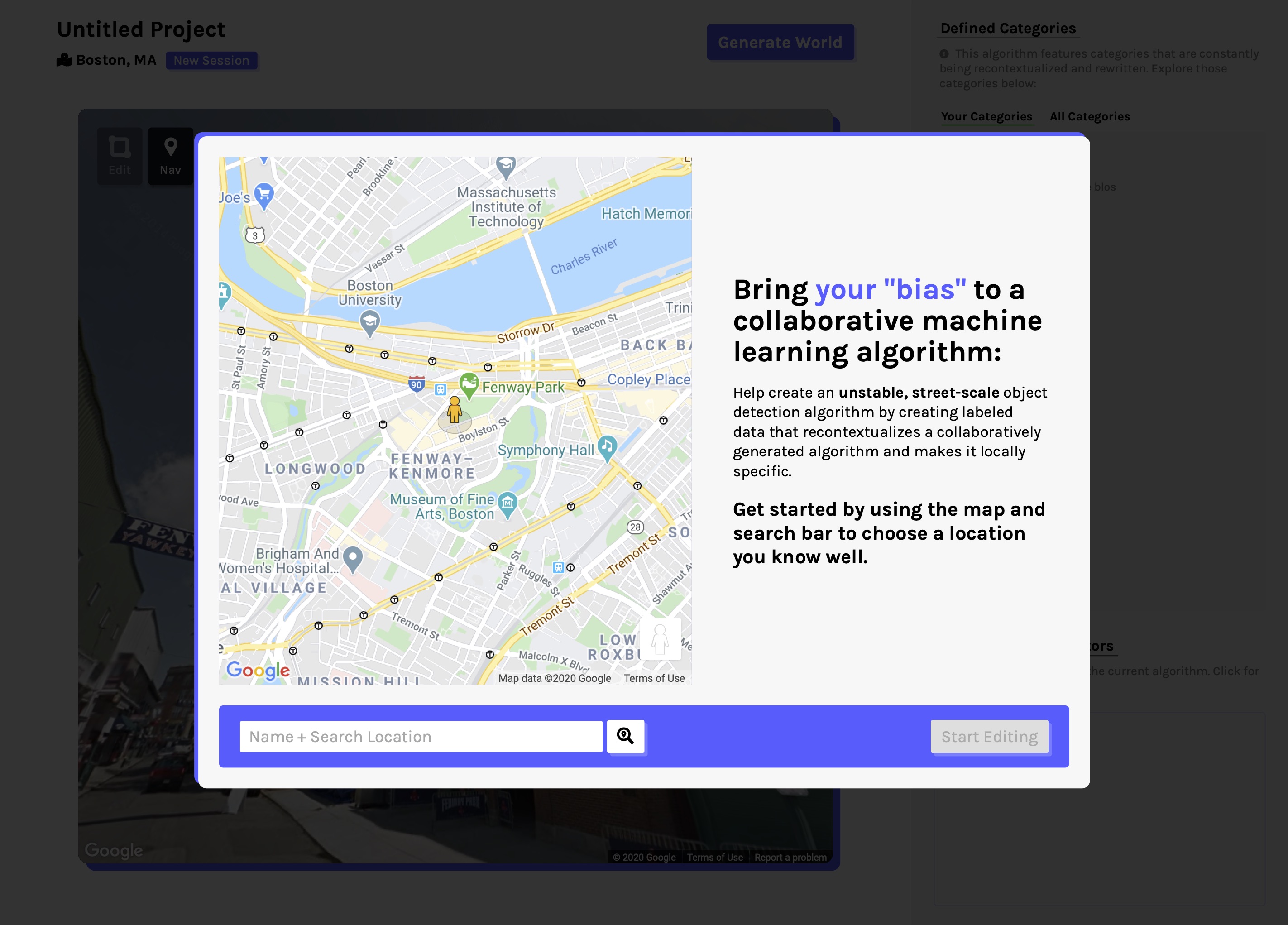This screenshot has width=1288, height=925.
Task: Select the Nav pin tool
Action: 170,156
